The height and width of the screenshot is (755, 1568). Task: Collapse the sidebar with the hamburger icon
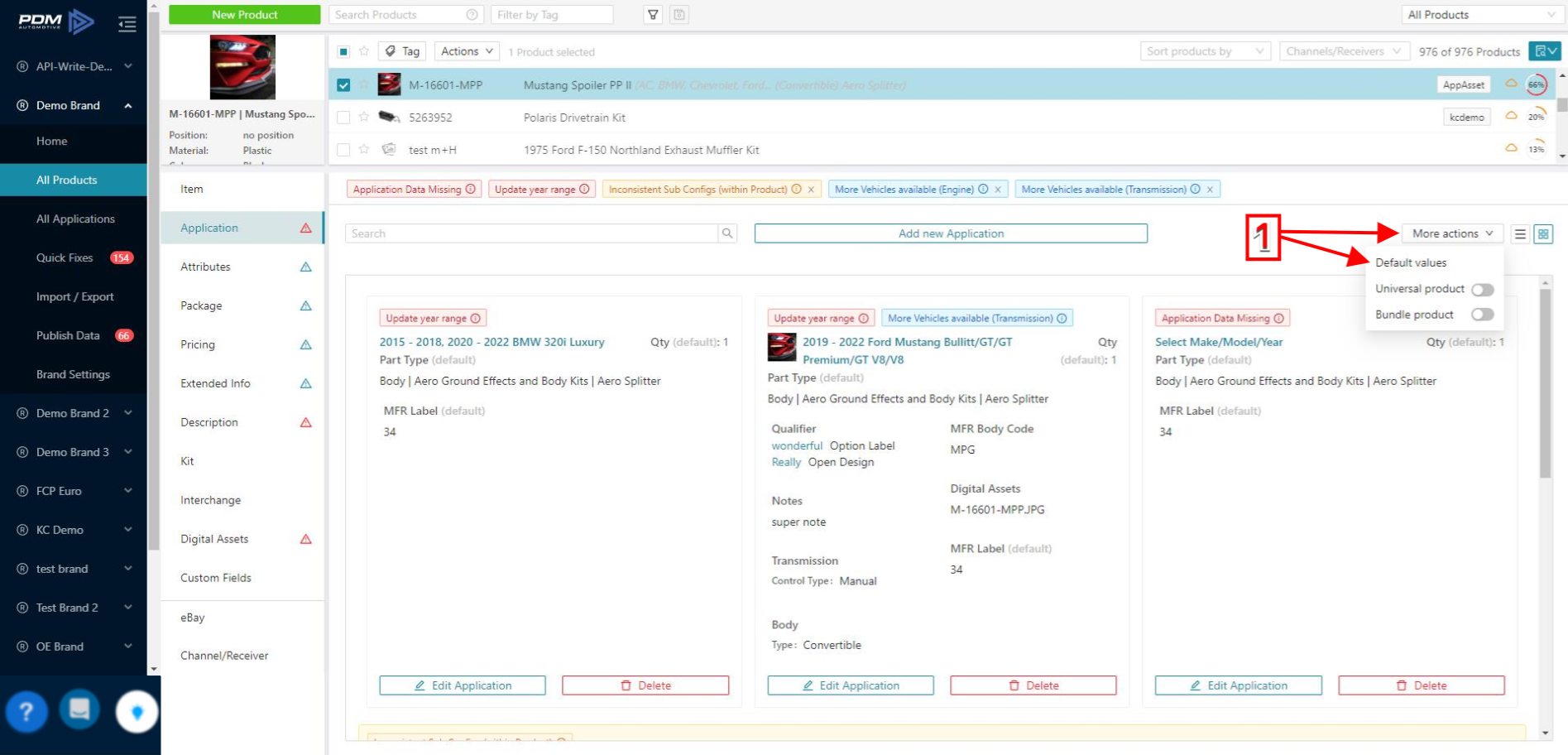pos(127,24)
